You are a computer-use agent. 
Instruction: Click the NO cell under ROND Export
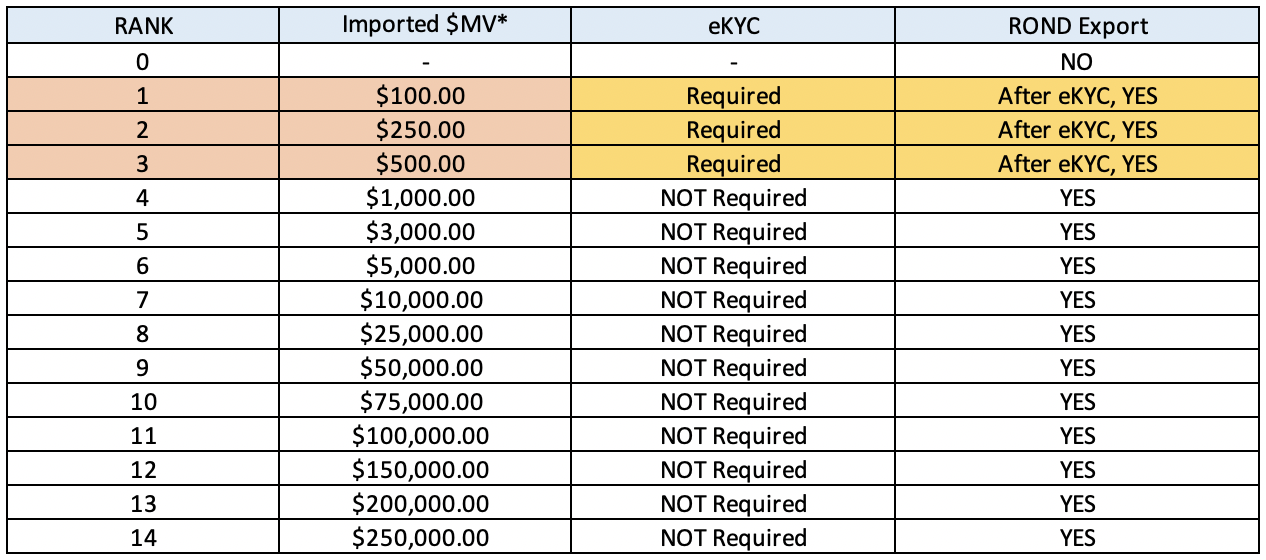tap(1077, 62)
